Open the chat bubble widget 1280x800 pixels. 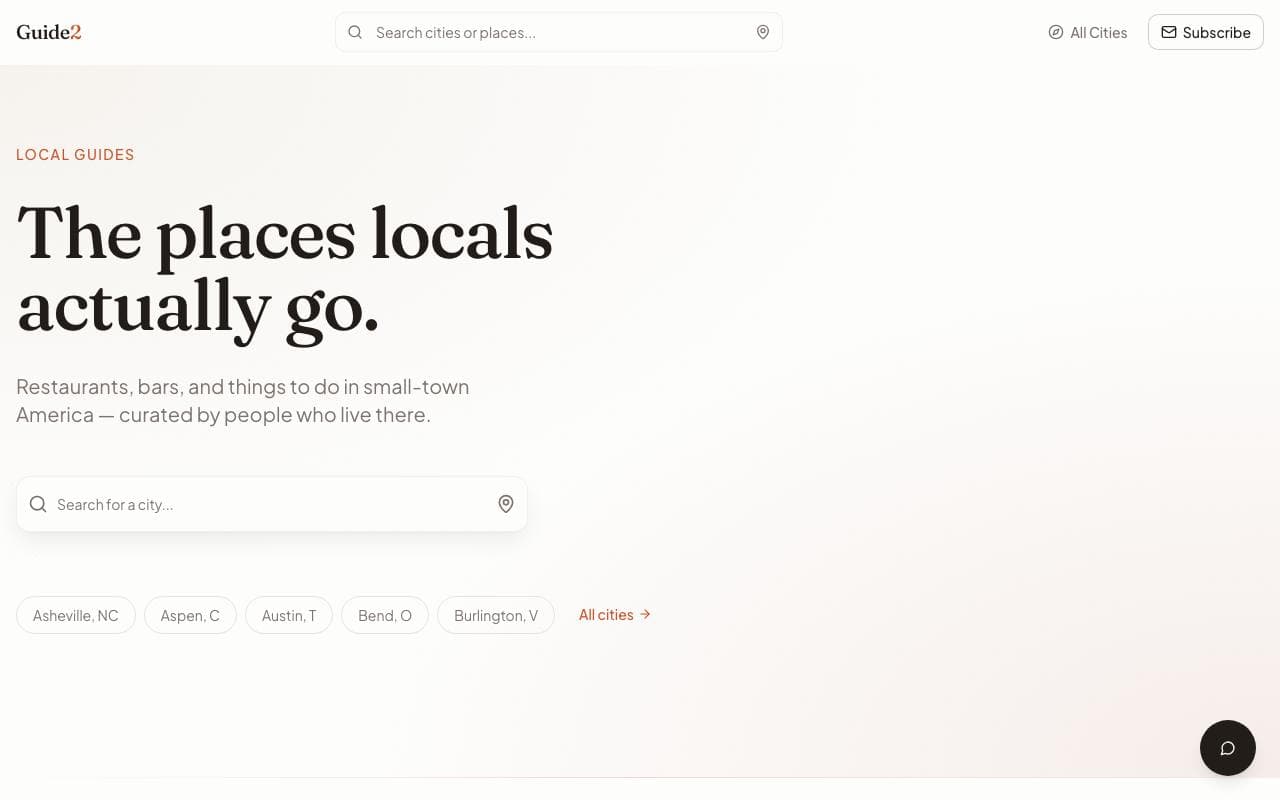[1228, 748]
